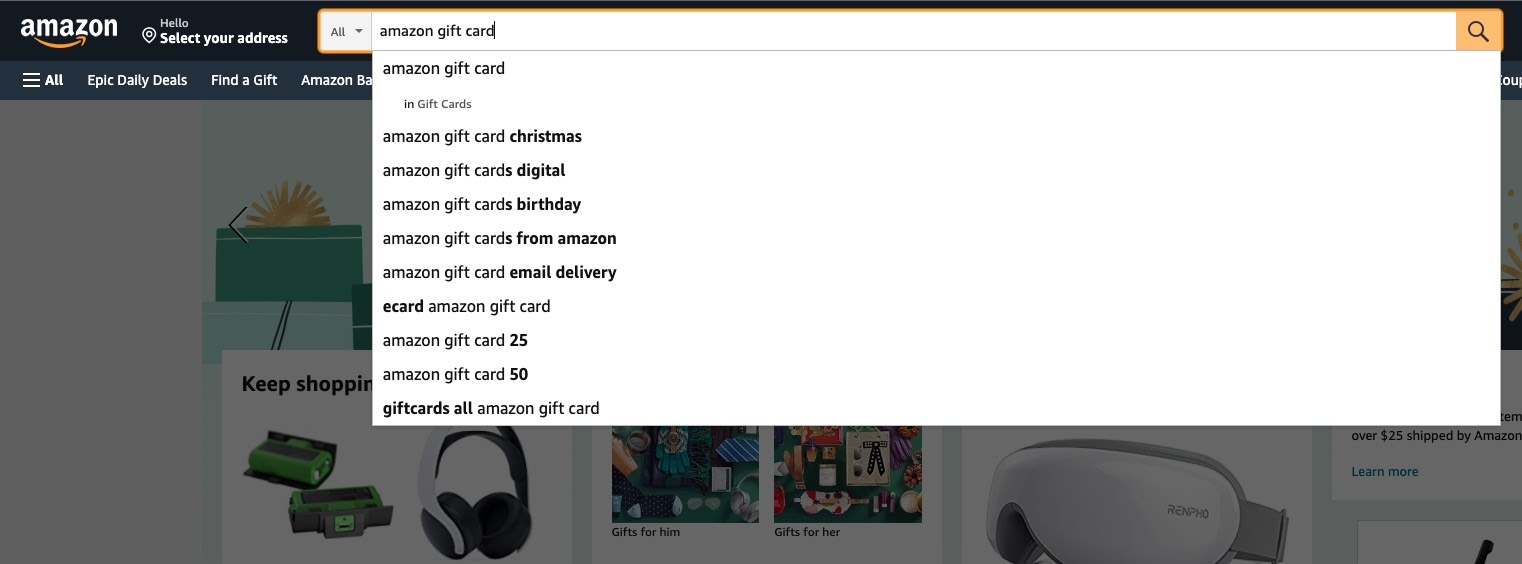Click inside the search text field
1522x564 pixels.
click(900, 31)
